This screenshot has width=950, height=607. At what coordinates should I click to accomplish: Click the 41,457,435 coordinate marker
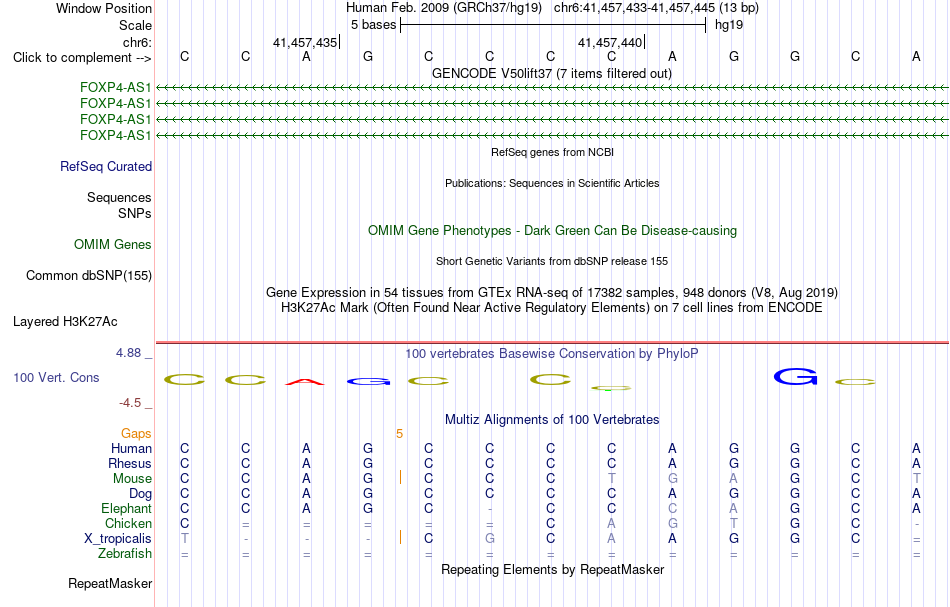305,42
